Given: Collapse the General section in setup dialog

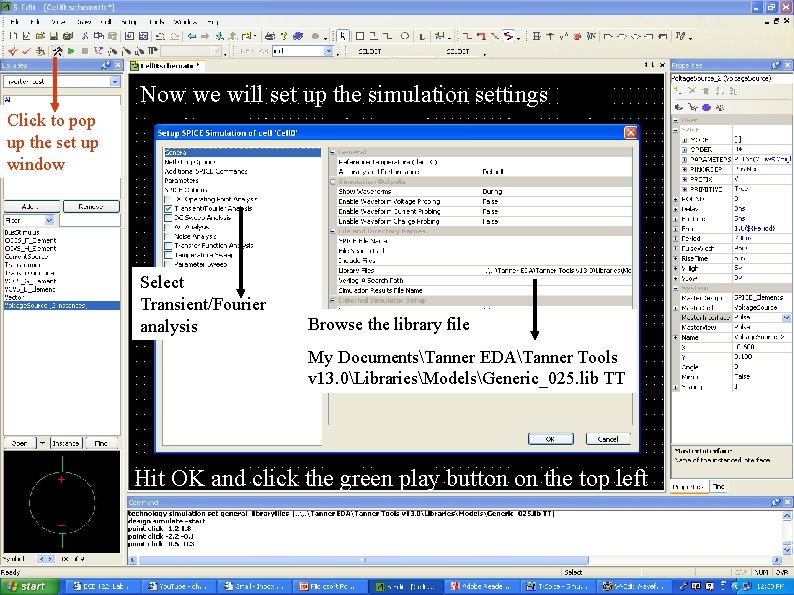Looking at the screenshot, I should 333,152.
